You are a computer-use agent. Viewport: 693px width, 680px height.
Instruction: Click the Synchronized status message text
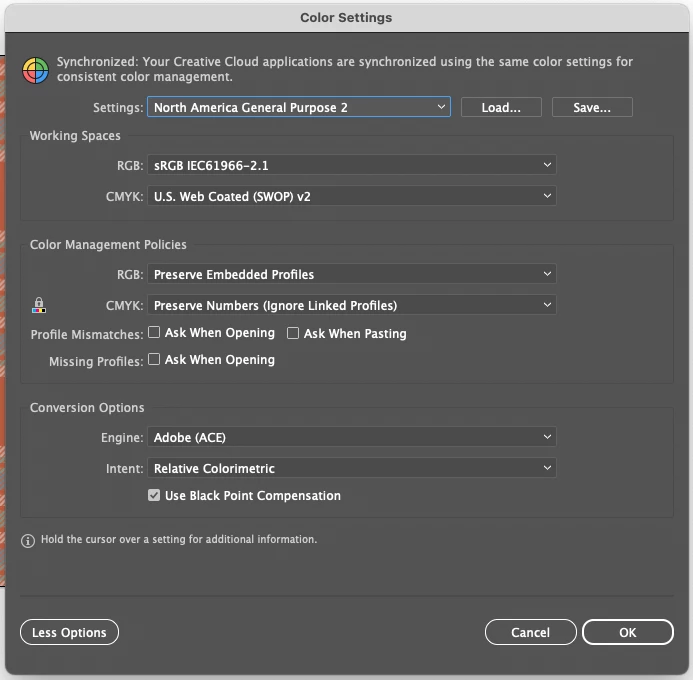point(345,69)
